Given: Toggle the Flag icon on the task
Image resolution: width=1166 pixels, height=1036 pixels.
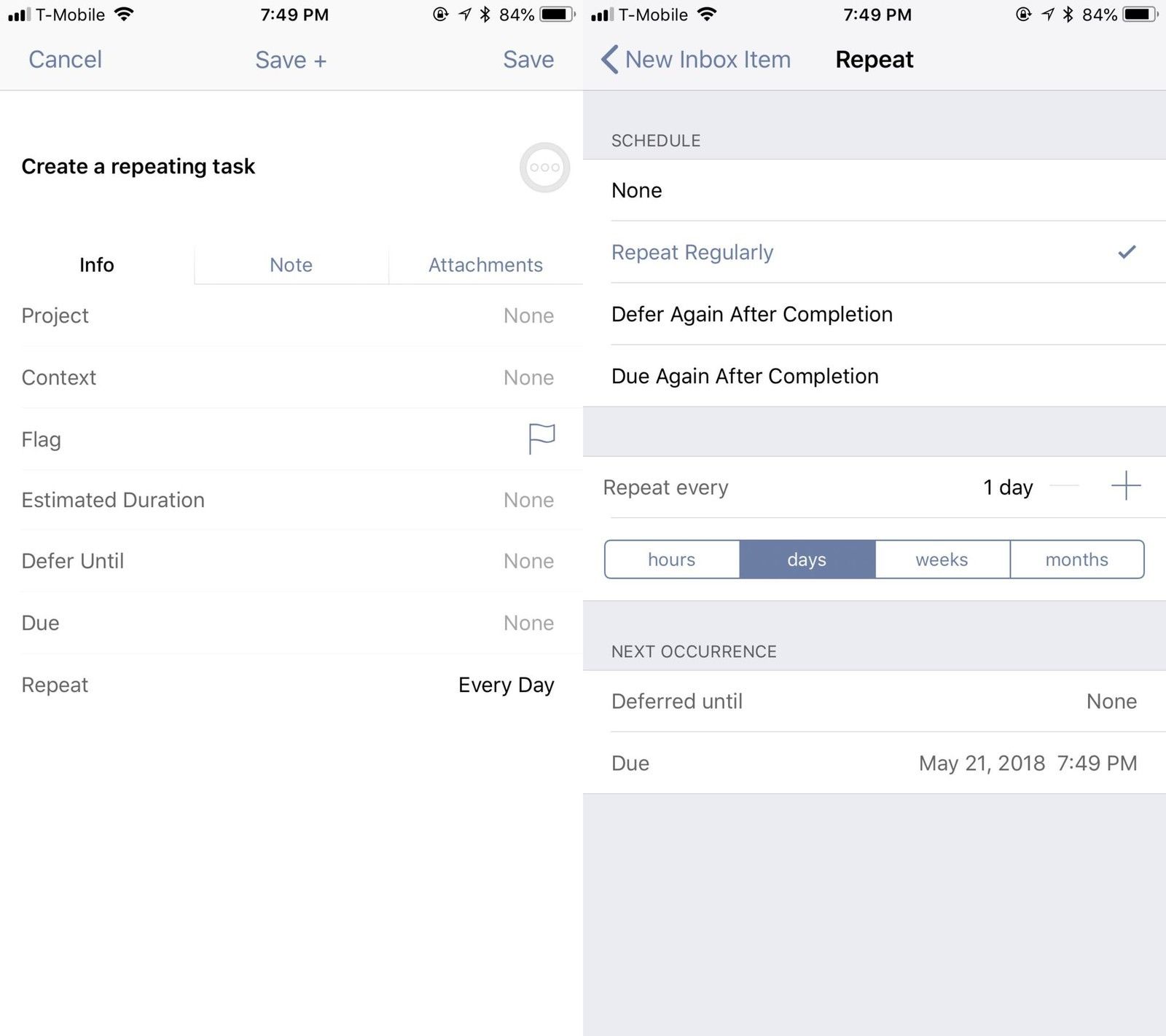Looking at the screenshot, I should pyautogui.click(x=541, y=439).
